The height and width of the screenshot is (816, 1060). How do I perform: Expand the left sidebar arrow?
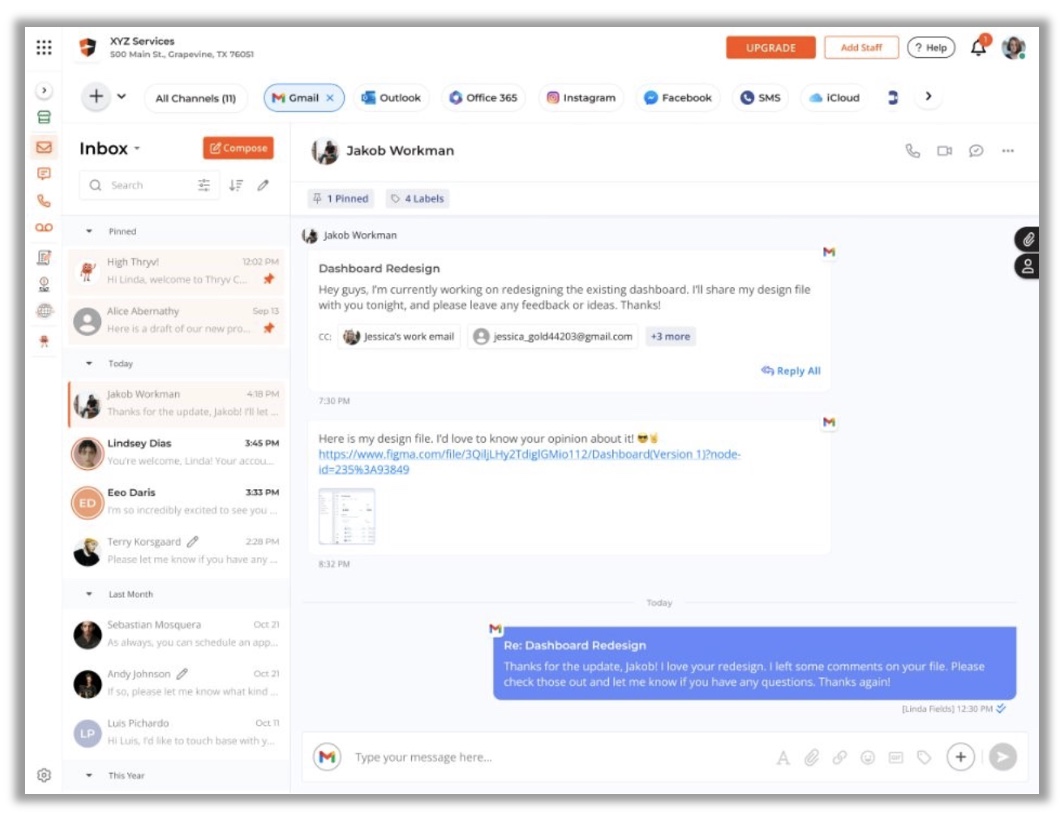pyautogui.click(x=44, y=90)
